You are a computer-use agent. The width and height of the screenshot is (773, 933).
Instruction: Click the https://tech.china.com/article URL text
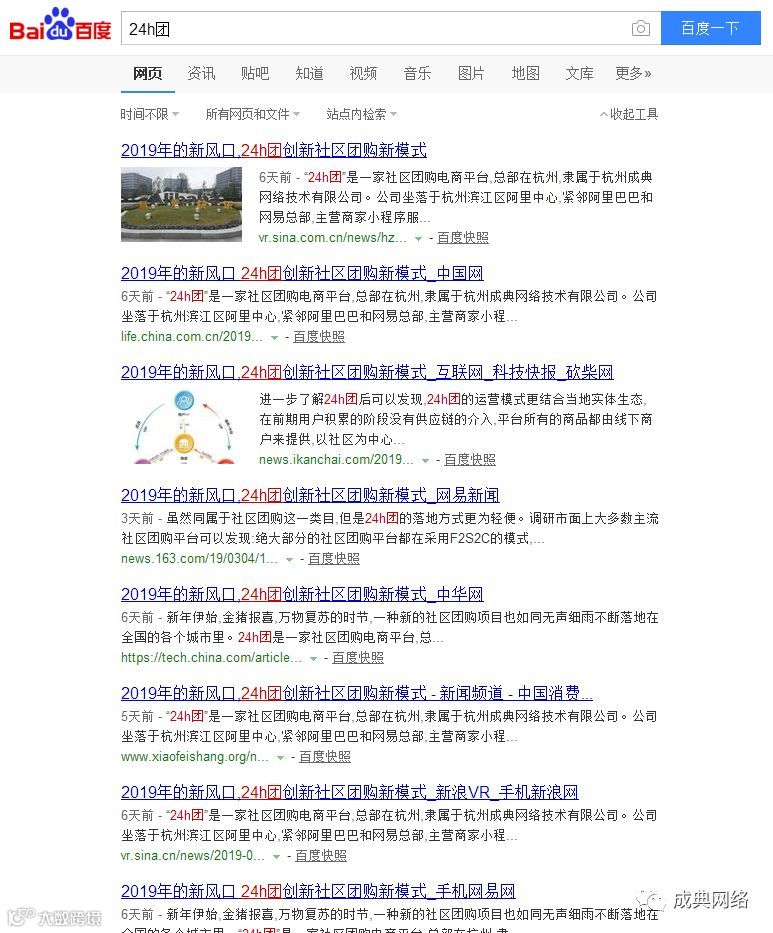click(x=211, y=658)
